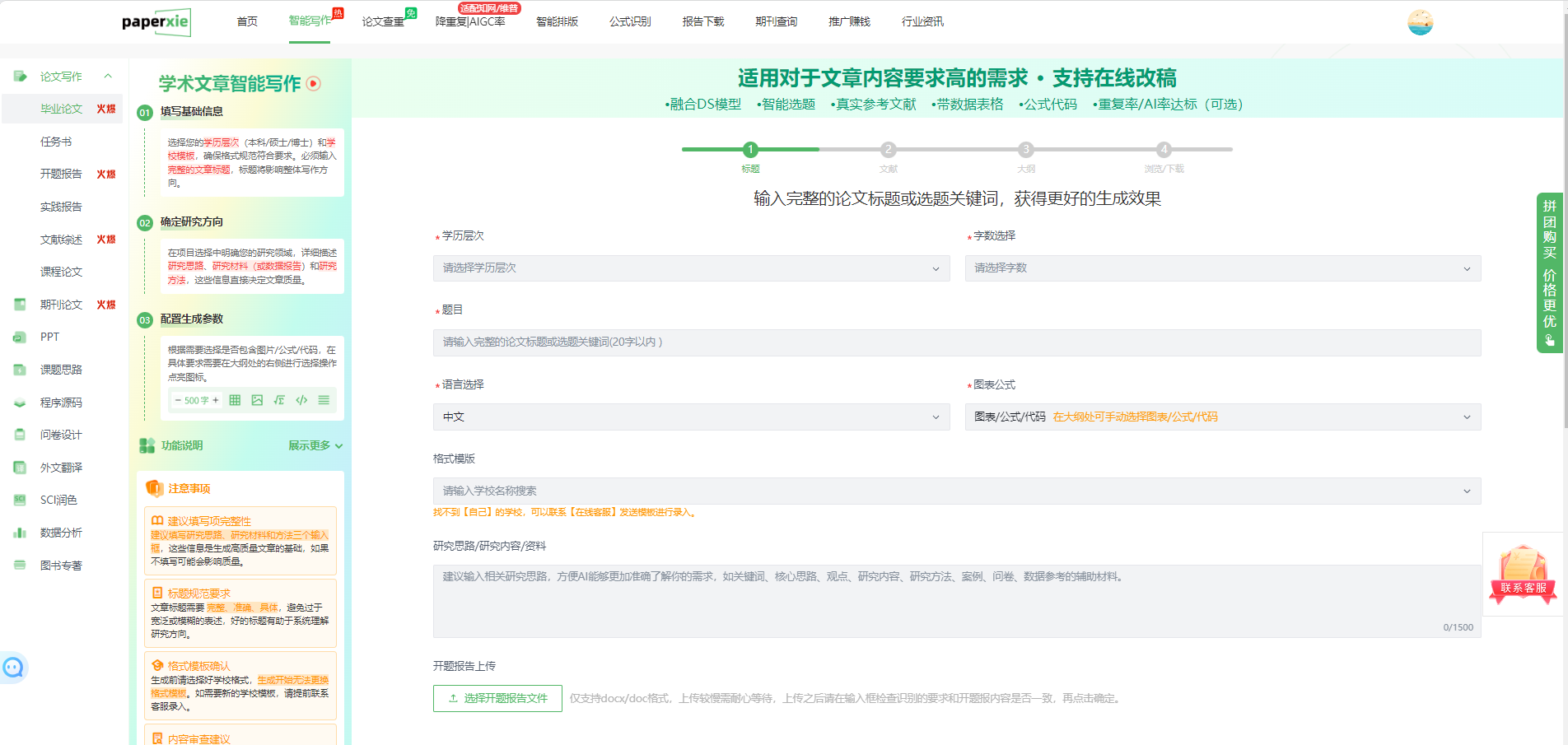Screen dimensions: 1568x745
Task: Open the 字数选择 dropdown
Action: (x=1222, y=268)
